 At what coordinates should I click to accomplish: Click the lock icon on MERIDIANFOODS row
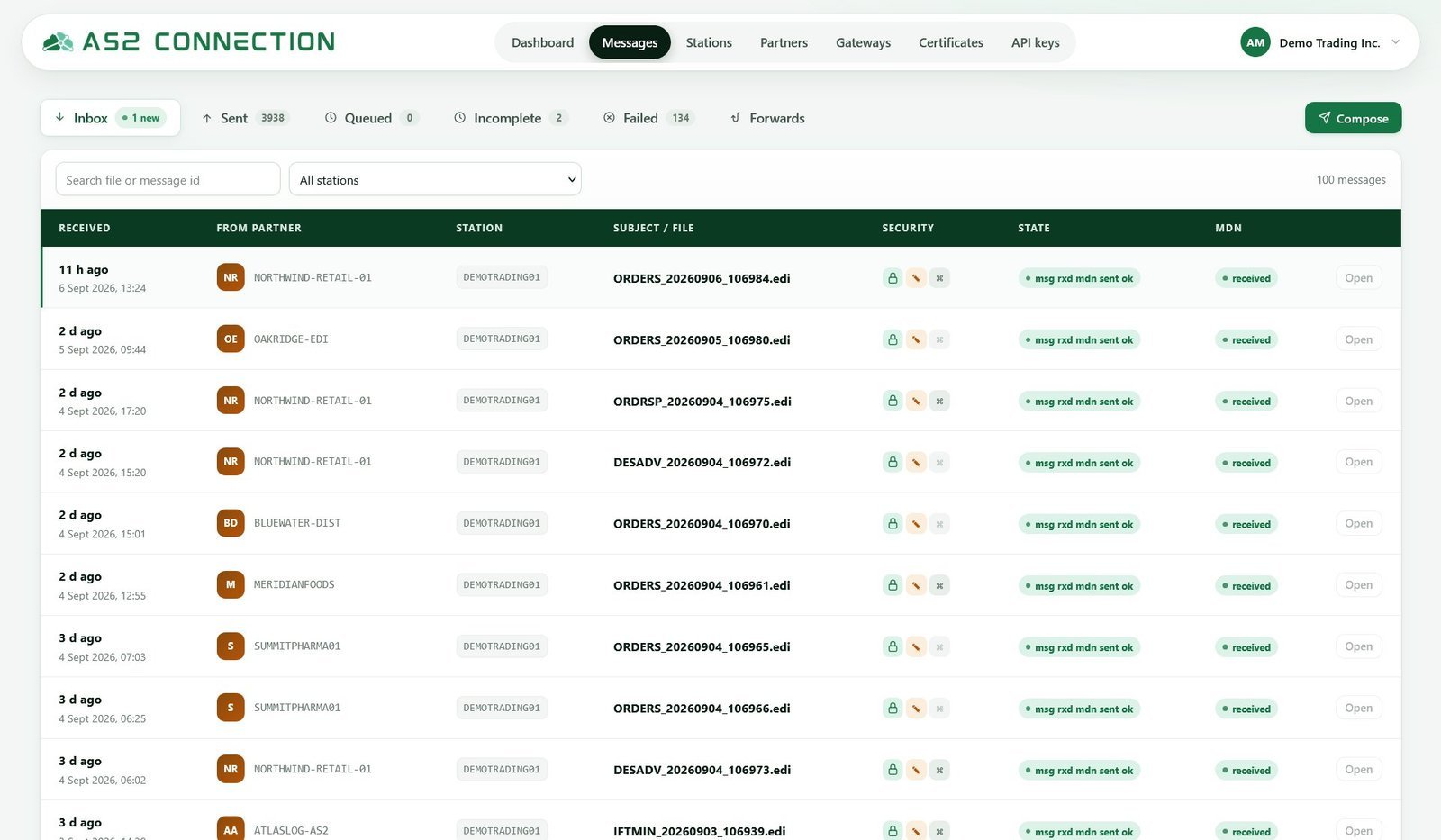click(893, 585)
